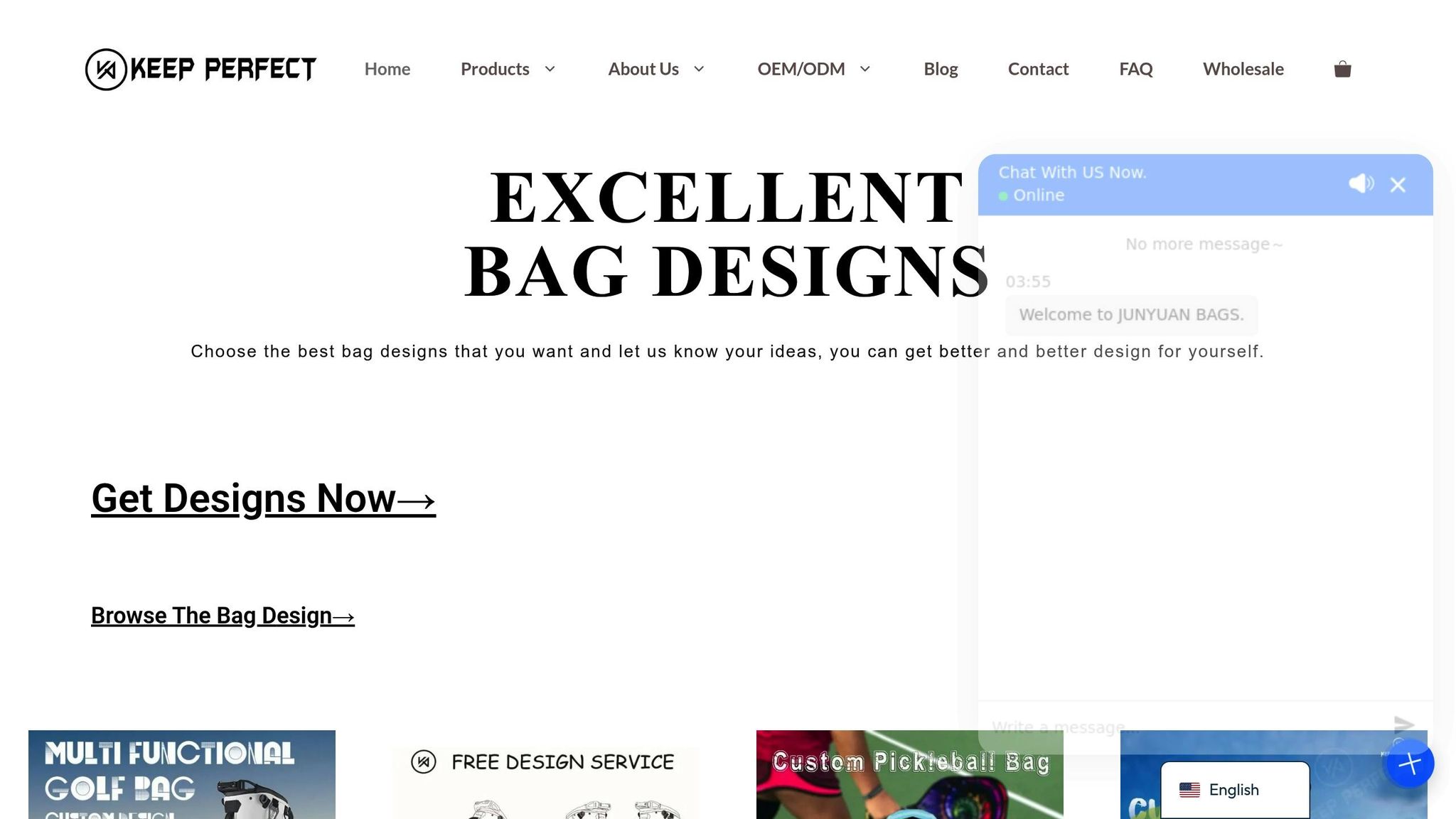The height and width of the screenshot is (819, 1456).
Task: Click the Keep Perfect logo
Action: [x=200, y=69]
